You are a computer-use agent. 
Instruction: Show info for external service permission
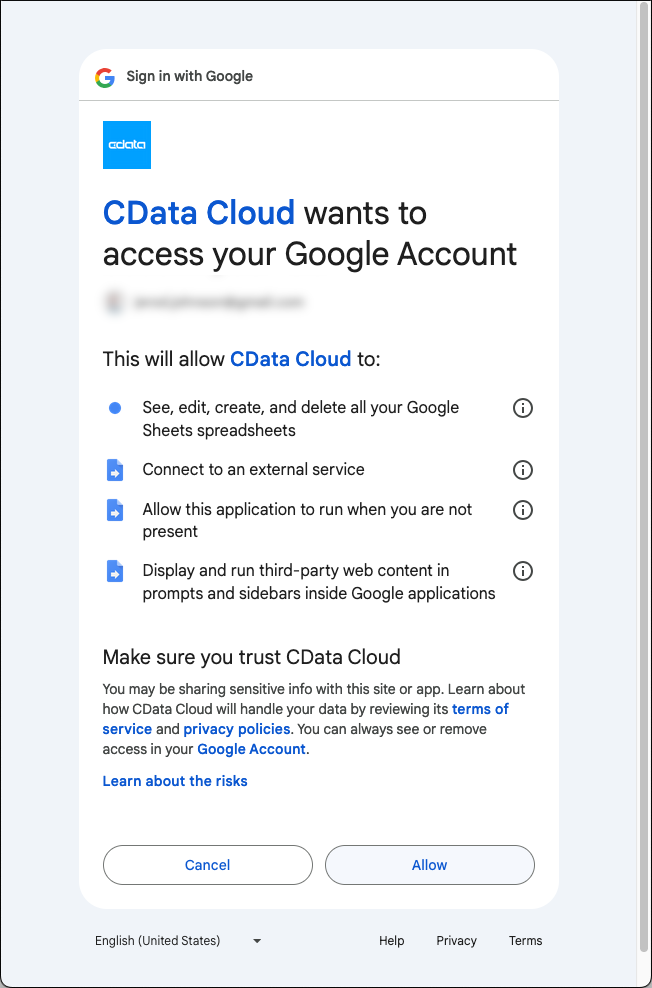pos(522,470)
